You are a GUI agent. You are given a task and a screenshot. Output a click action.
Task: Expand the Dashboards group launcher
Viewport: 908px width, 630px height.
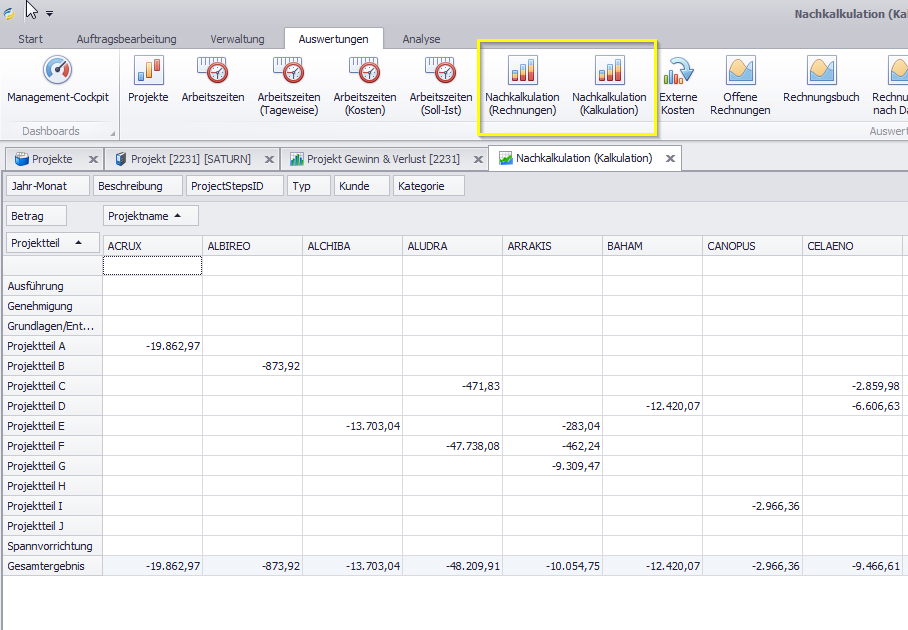(x=112, y=133)
